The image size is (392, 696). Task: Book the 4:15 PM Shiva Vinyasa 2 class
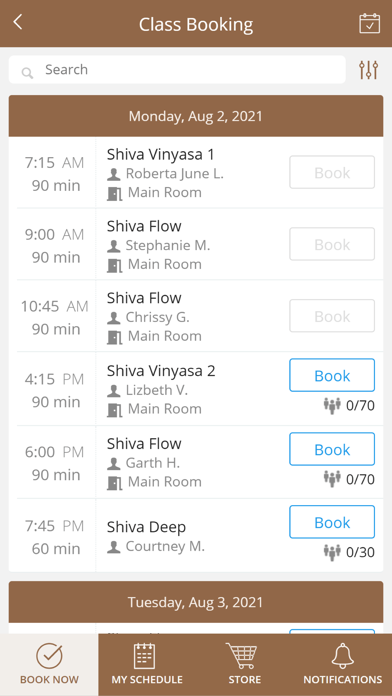click(x=332, y=376)
